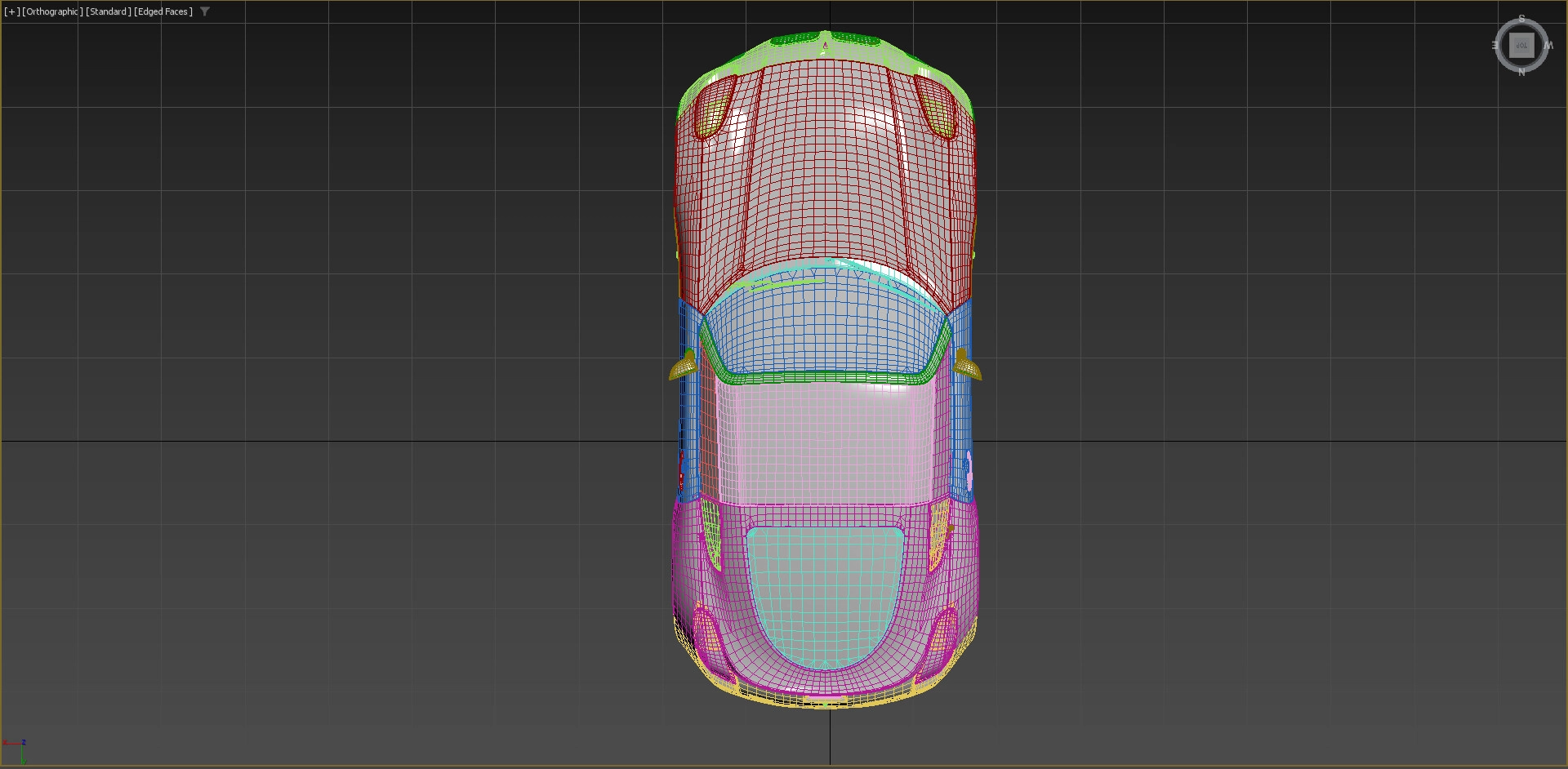Click the E compass label on ViewCube
The width and height of the screenshot is (1568, 769).
coord(1495,46)
